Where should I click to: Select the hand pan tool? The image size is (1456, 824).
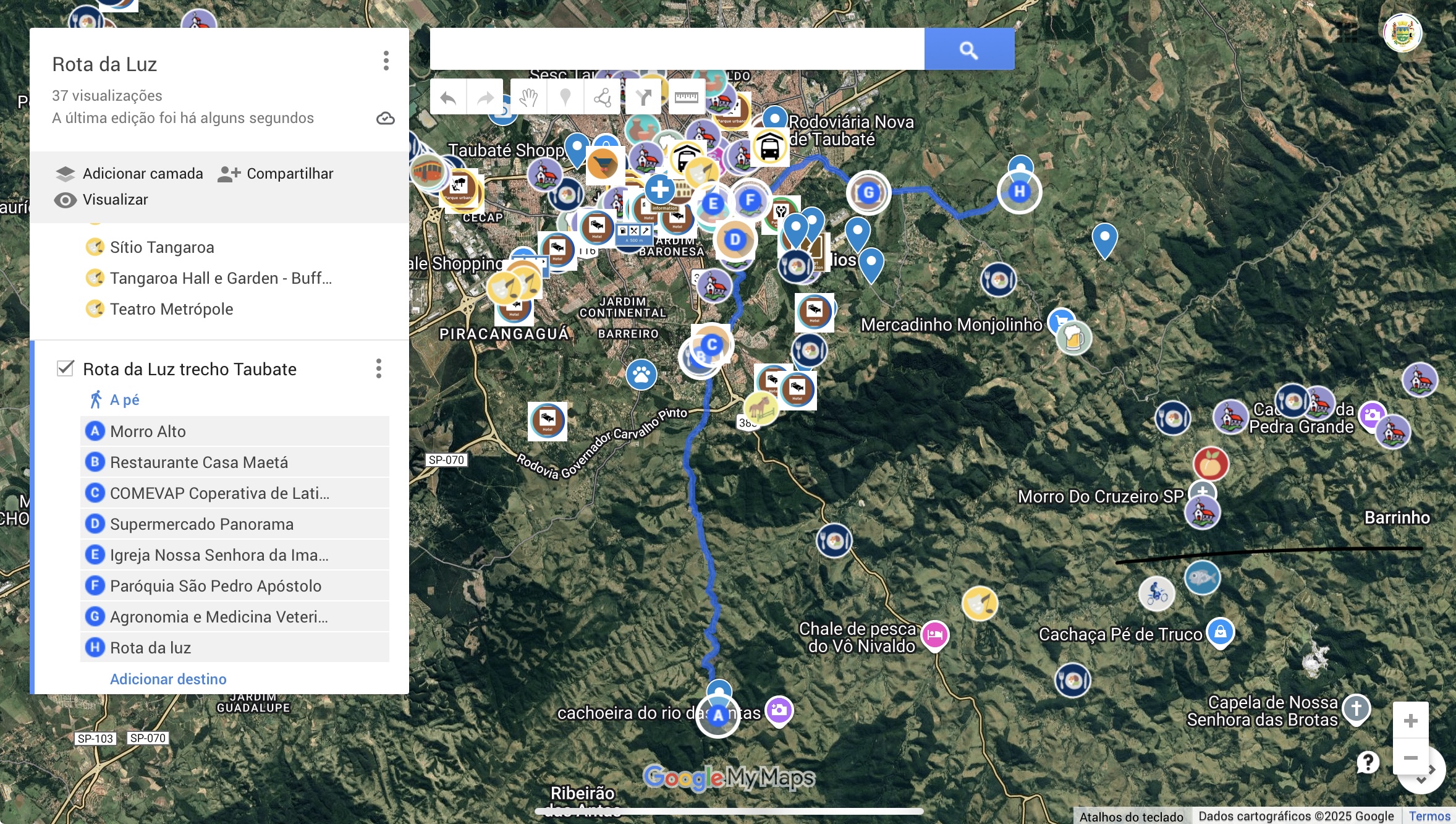click(x=528, y=97)
